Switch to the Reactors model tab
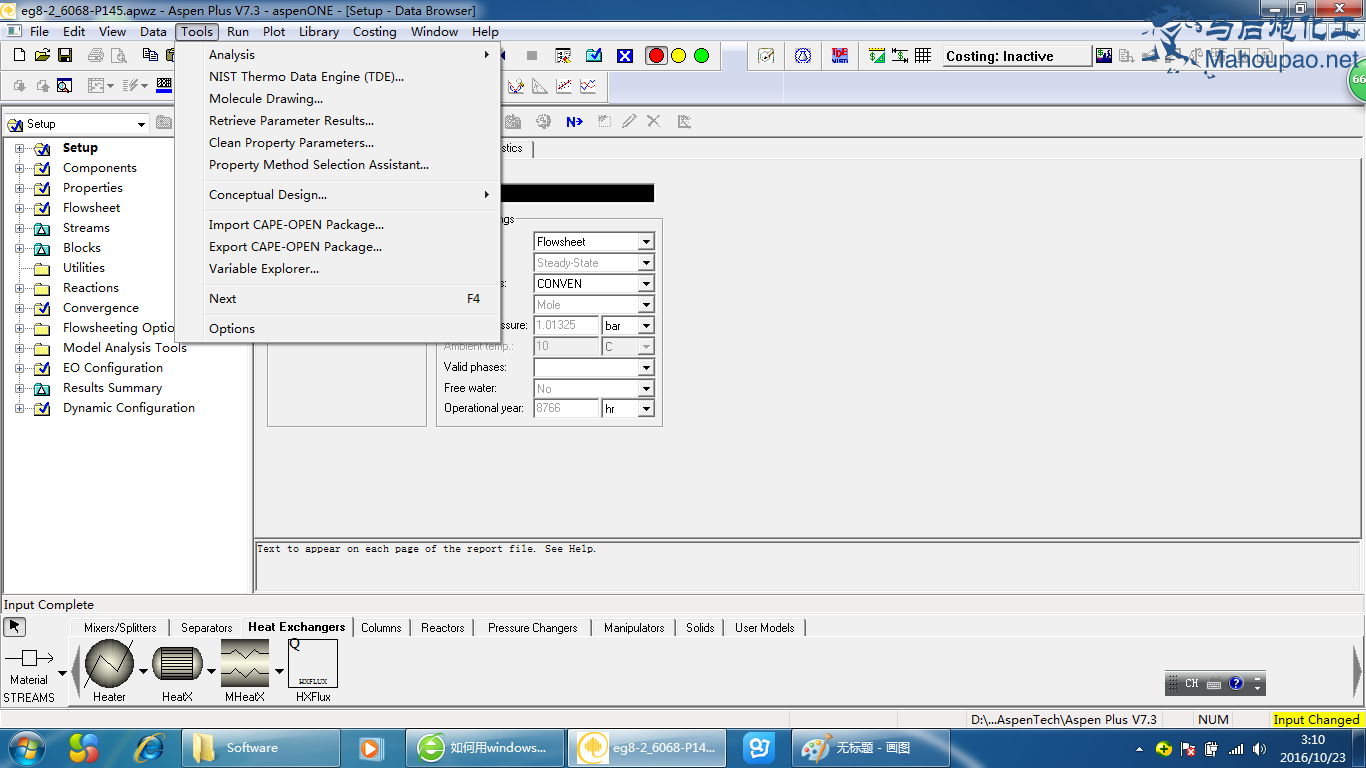The height and width of the screenshot is (768, 1366). click(x=443, y=628)
